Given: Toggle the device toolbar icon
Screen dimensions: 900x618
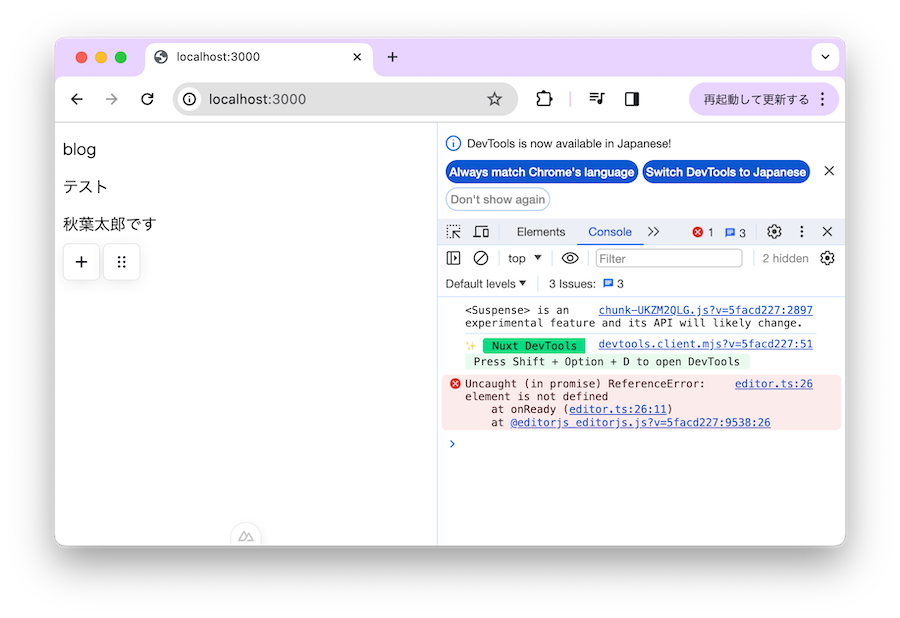Looking at the screenshot, I should (481, 232).
